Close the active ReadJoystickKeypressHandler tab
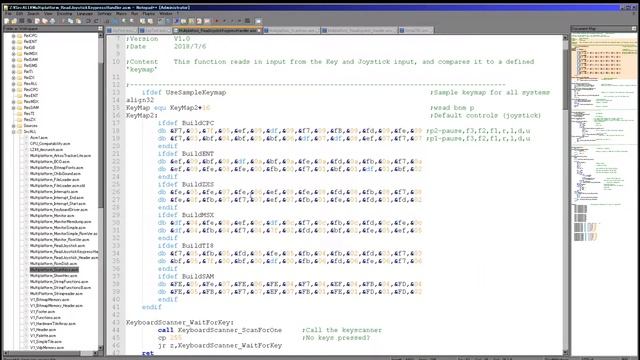The image size is (640, 360). (x=259, y=30)
